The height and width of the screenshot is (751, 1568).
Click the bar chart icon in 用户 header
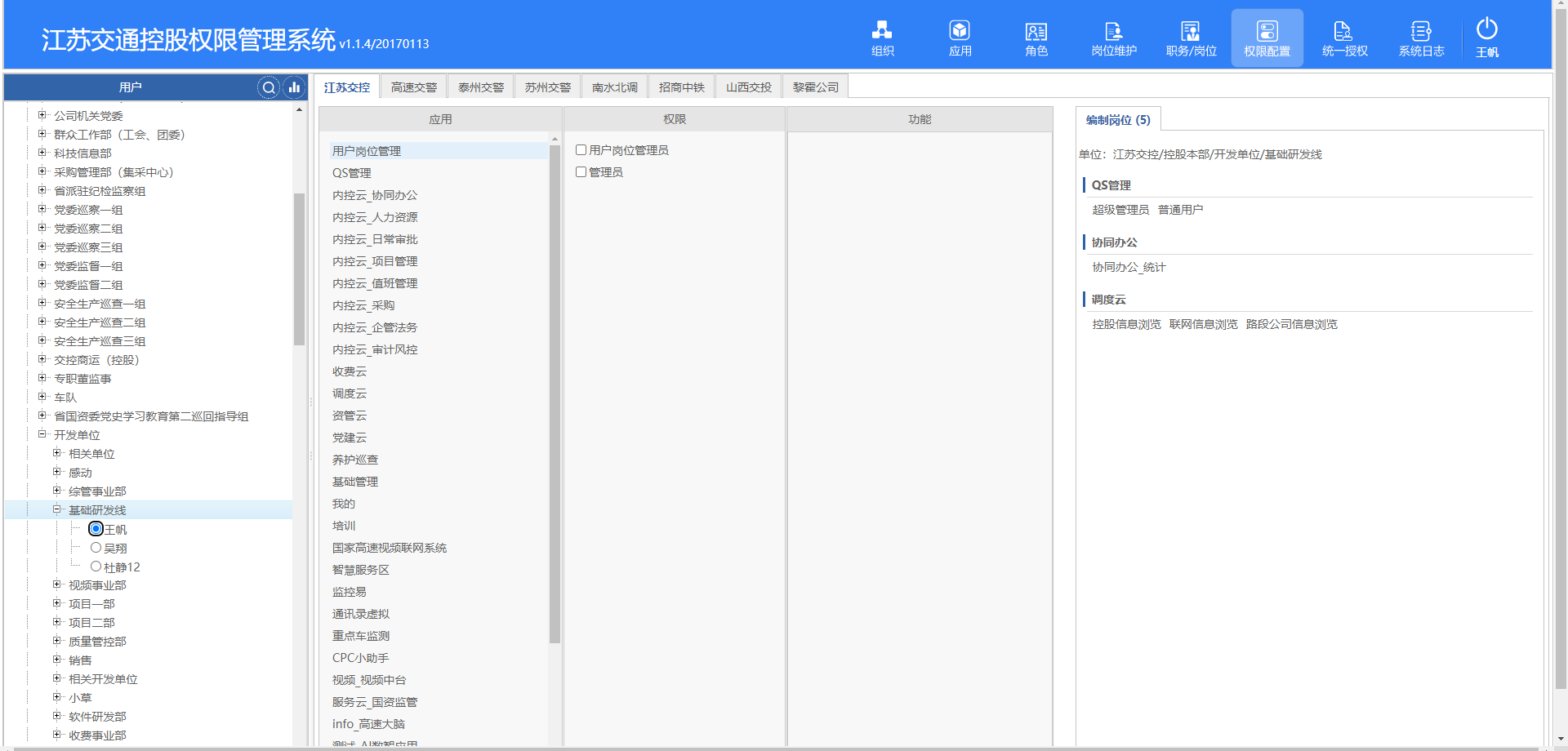(x=294, y=87)
